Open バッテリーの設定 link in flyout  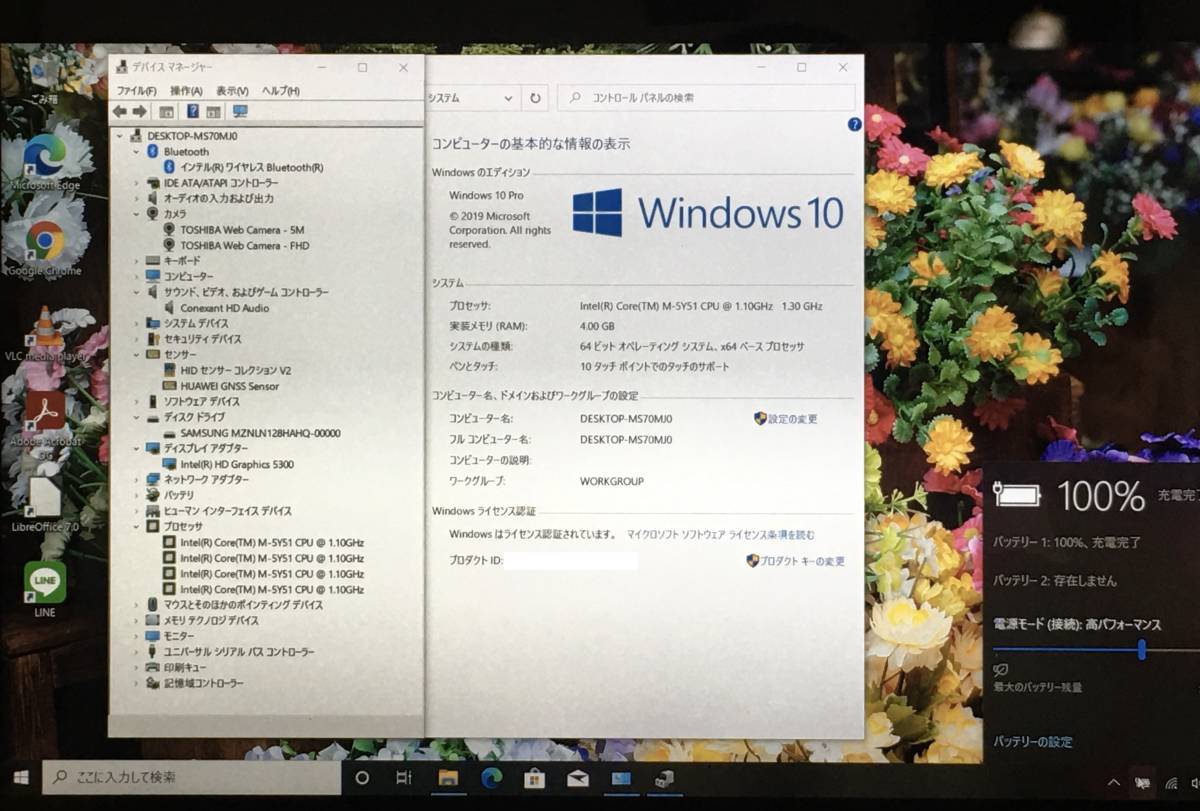point(1033,742)
